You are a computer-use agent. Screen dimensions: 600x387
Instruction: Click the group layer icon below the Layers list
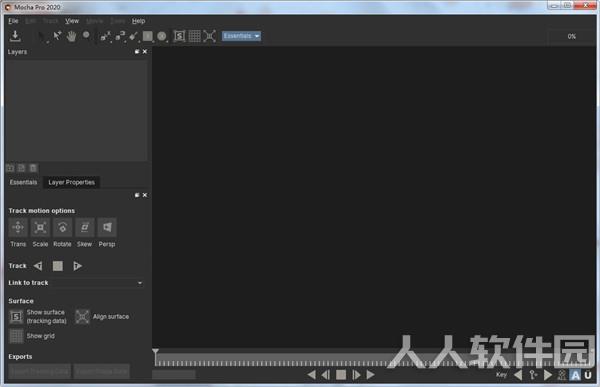10,168
